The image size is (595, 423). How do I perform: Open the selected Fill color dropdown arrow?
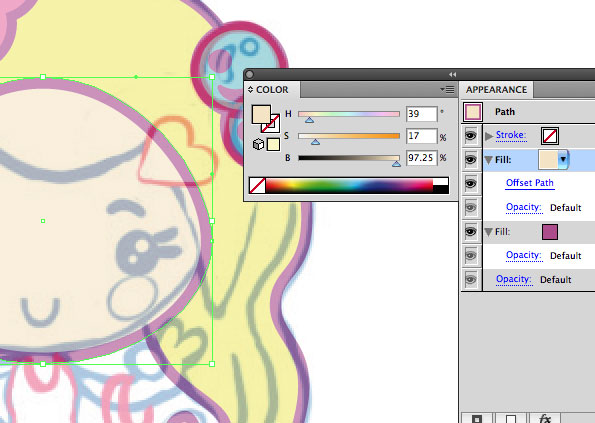click(x=563, y=160)
